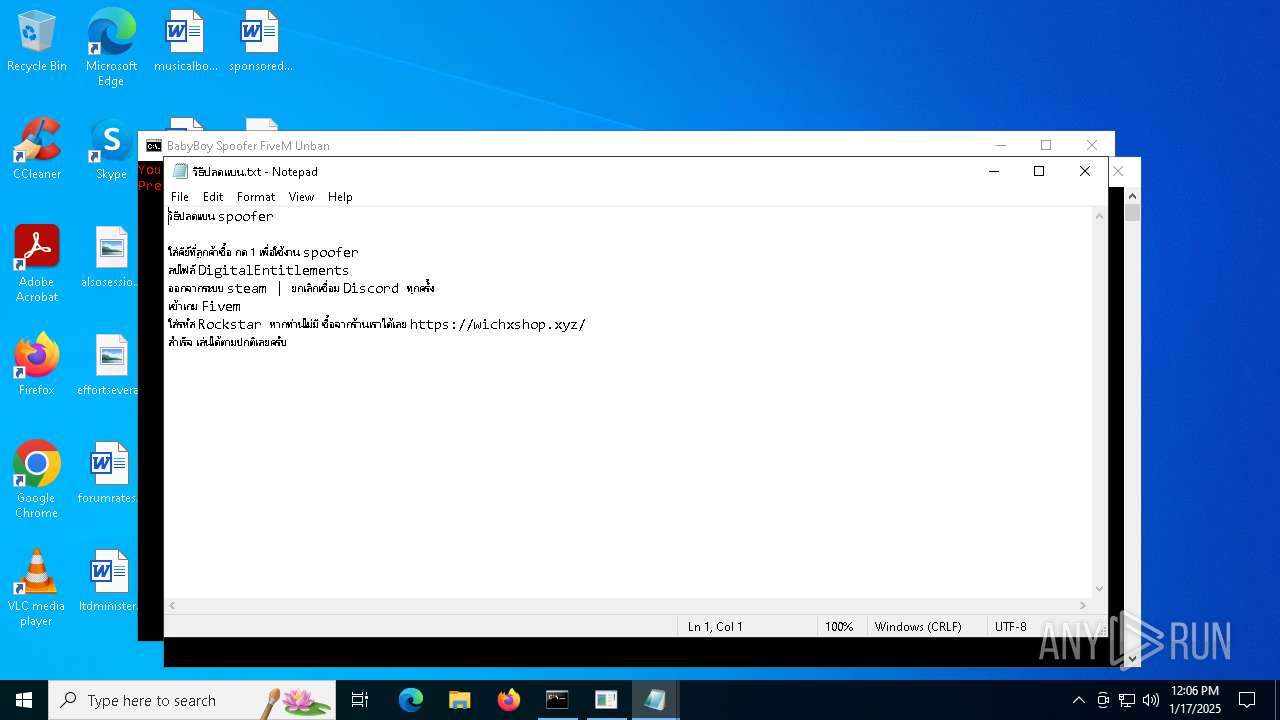The image size is (1280, 720).
Task: Click the taskbar search box
Action: coord(192,700)
